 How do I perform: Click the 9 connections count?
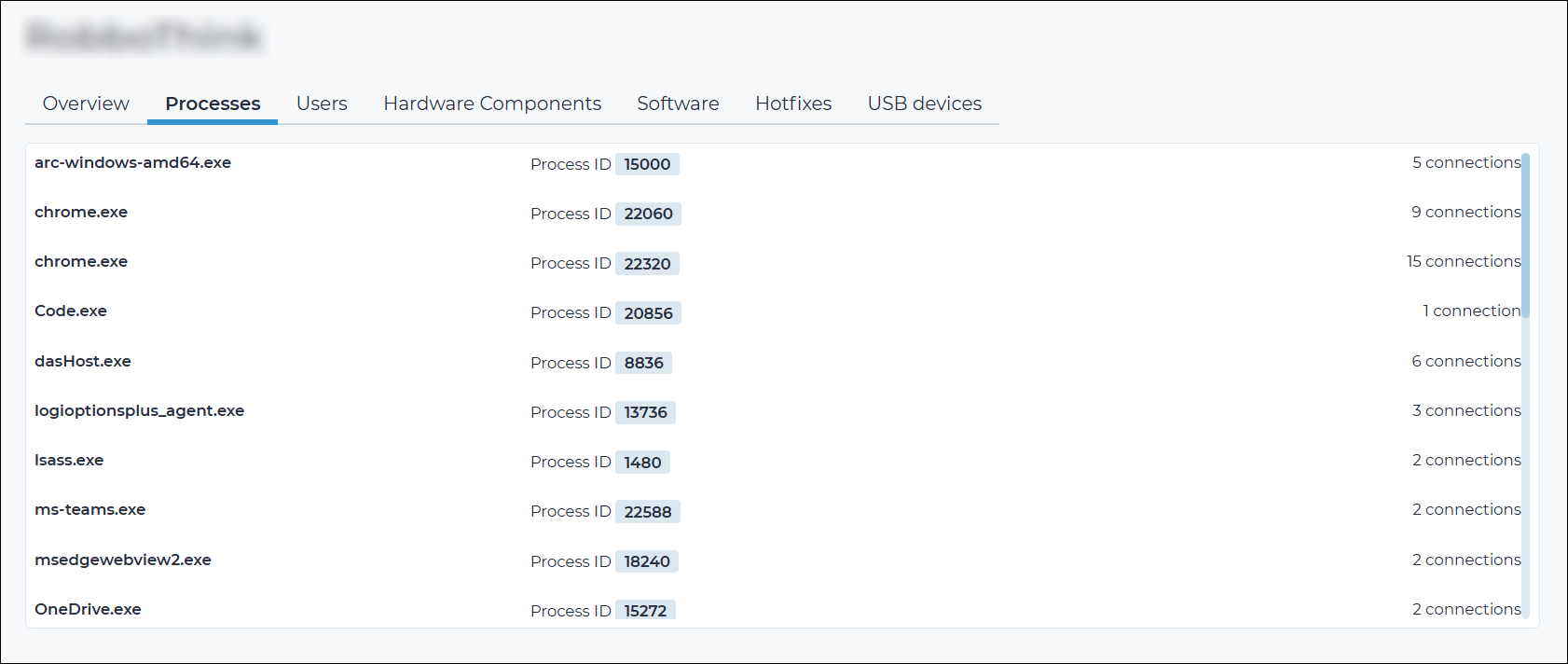click(1466, 212)
